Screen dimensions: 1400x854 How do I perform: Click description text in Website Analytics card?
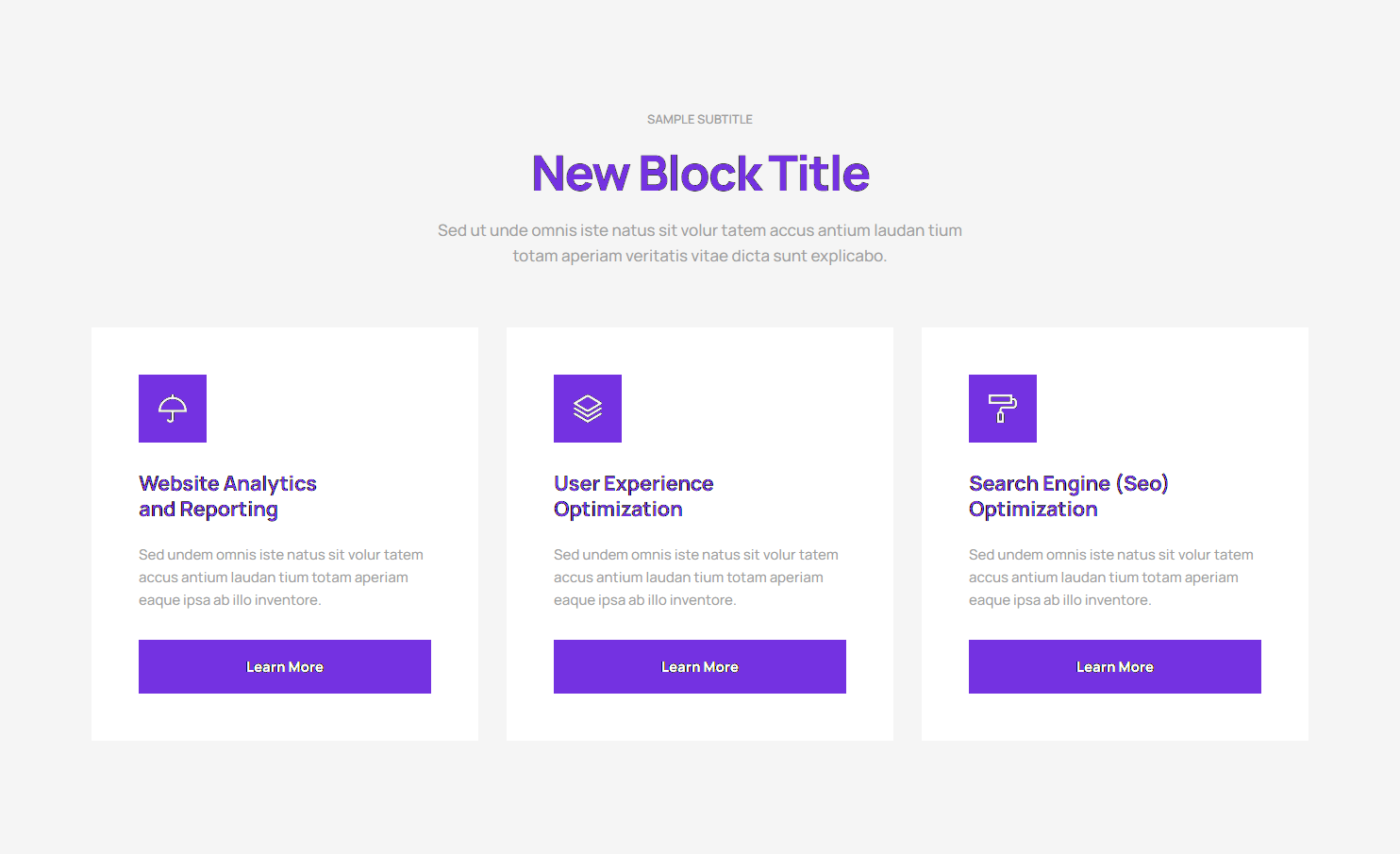pos(280,578)
